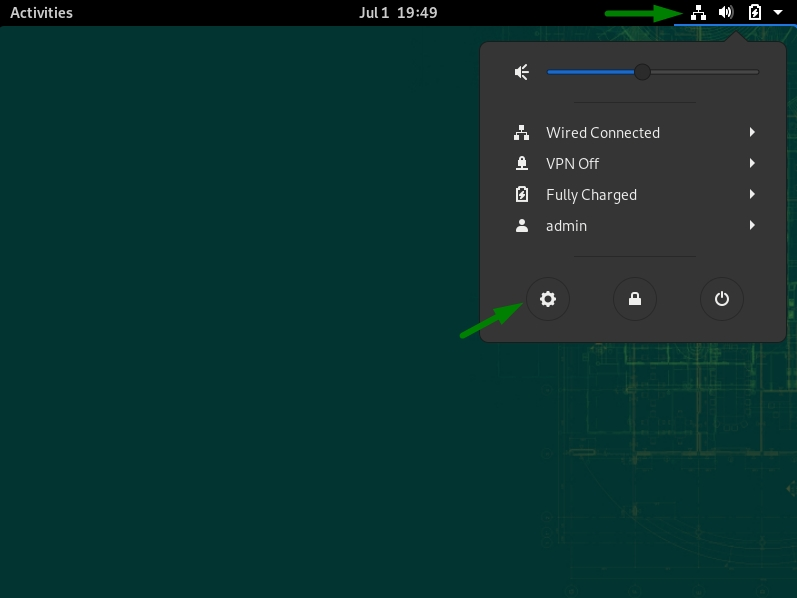Expand the admin user submenu arrow

pyautogui.click(x=752, y=225)
